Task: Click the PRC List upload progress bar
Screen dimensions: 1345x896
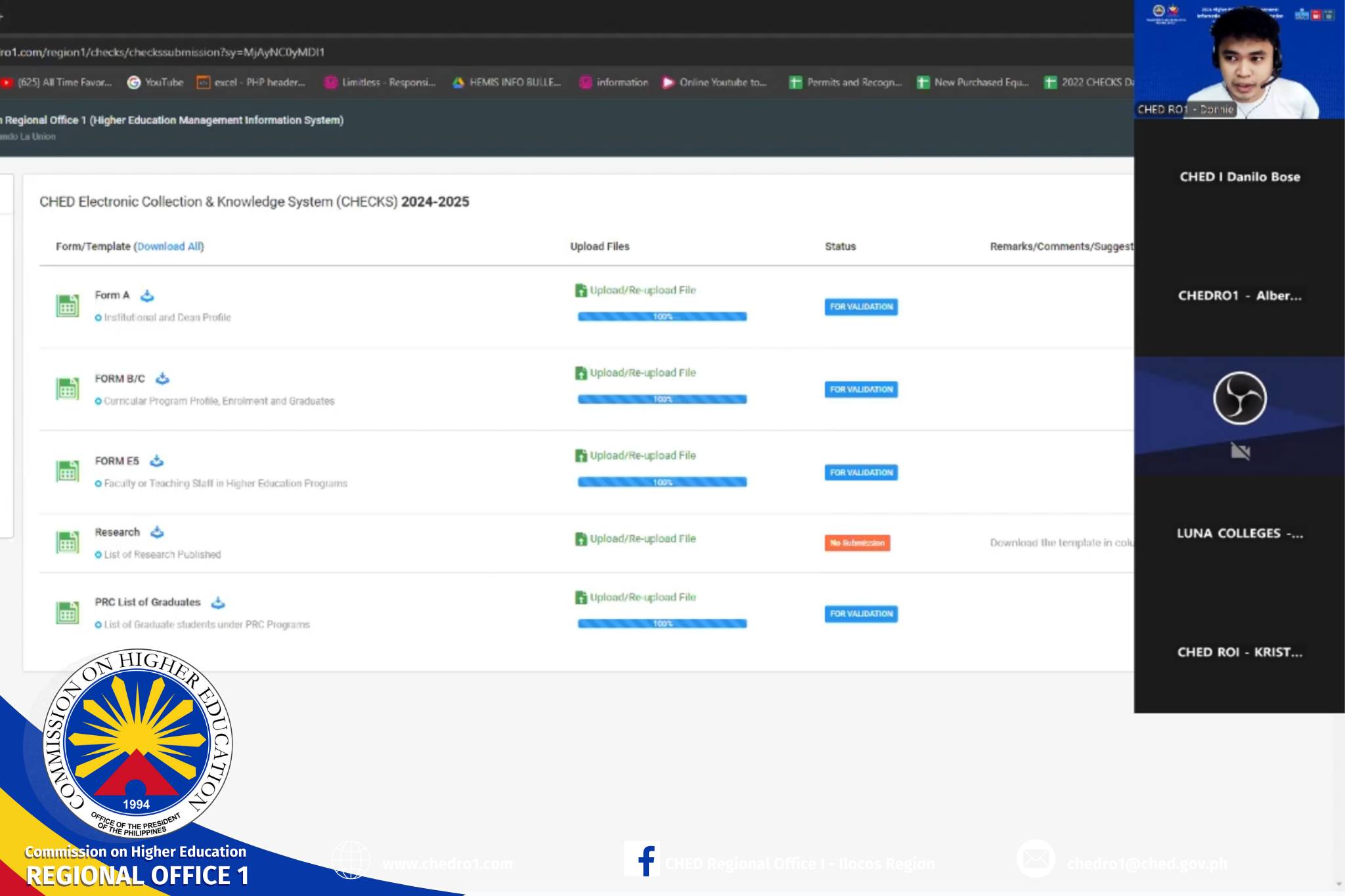Action: pyautogui.click(x=662, y=624)
